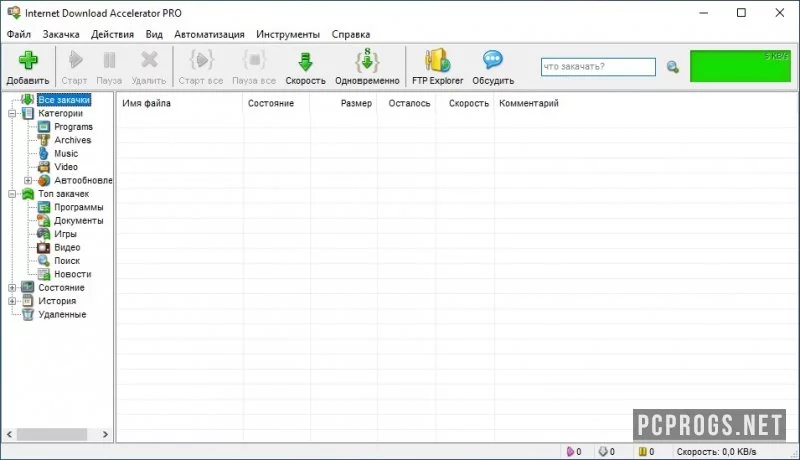Click the sidebar scroll left arrow
This screenshot has width=800, height=460.
click(x=9, y=435)
